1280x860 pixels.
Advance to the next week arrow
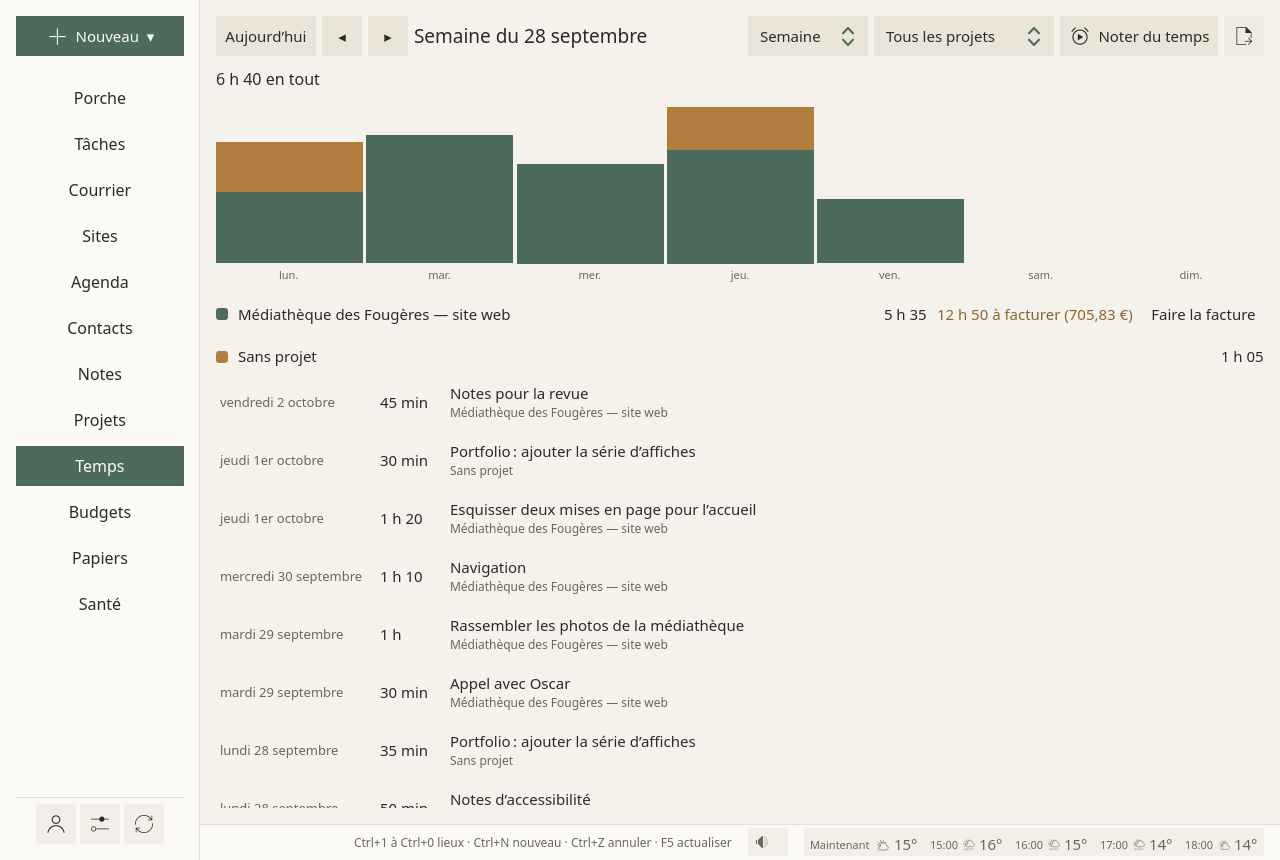coord(388,36)
